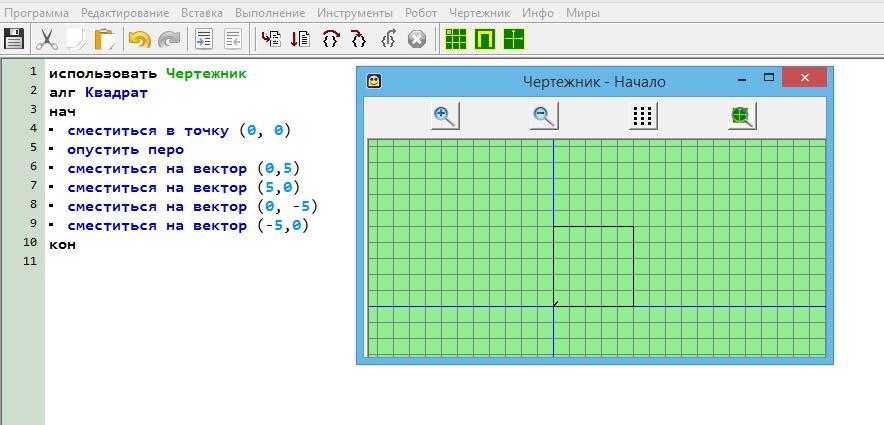This screenshot has height=425, width=884.
Task: Click the 'Чертежник - Начало' window title
Action: (594, 82)
